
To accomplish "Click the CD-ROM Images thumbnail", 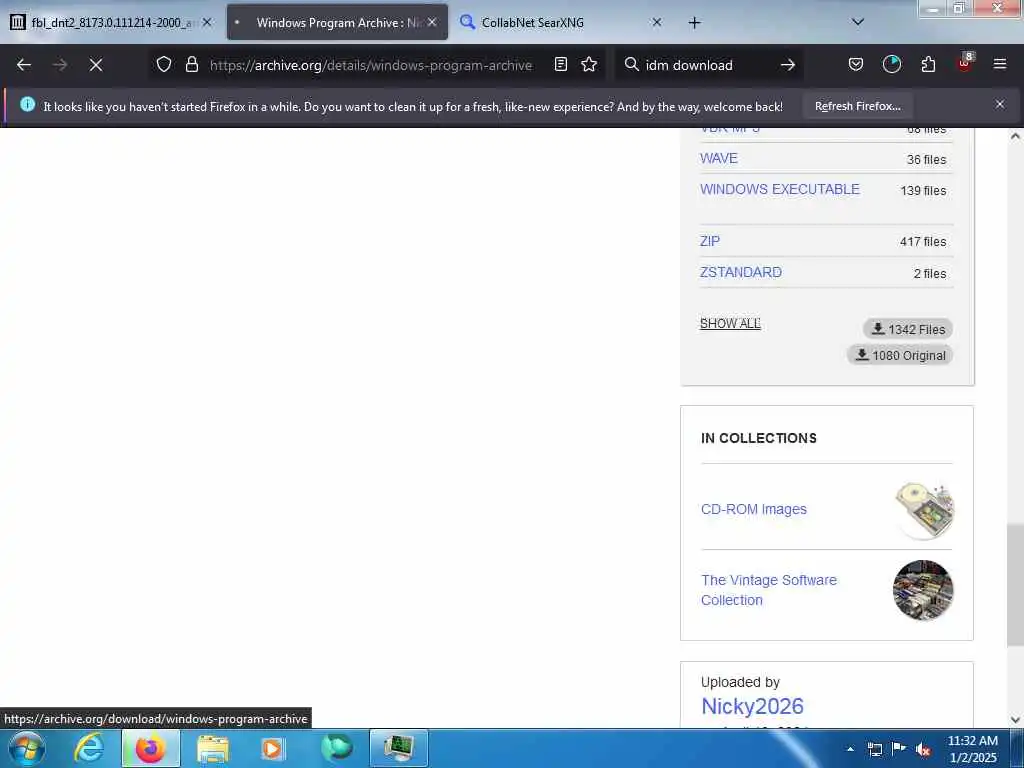I will (x=923, y=509).
